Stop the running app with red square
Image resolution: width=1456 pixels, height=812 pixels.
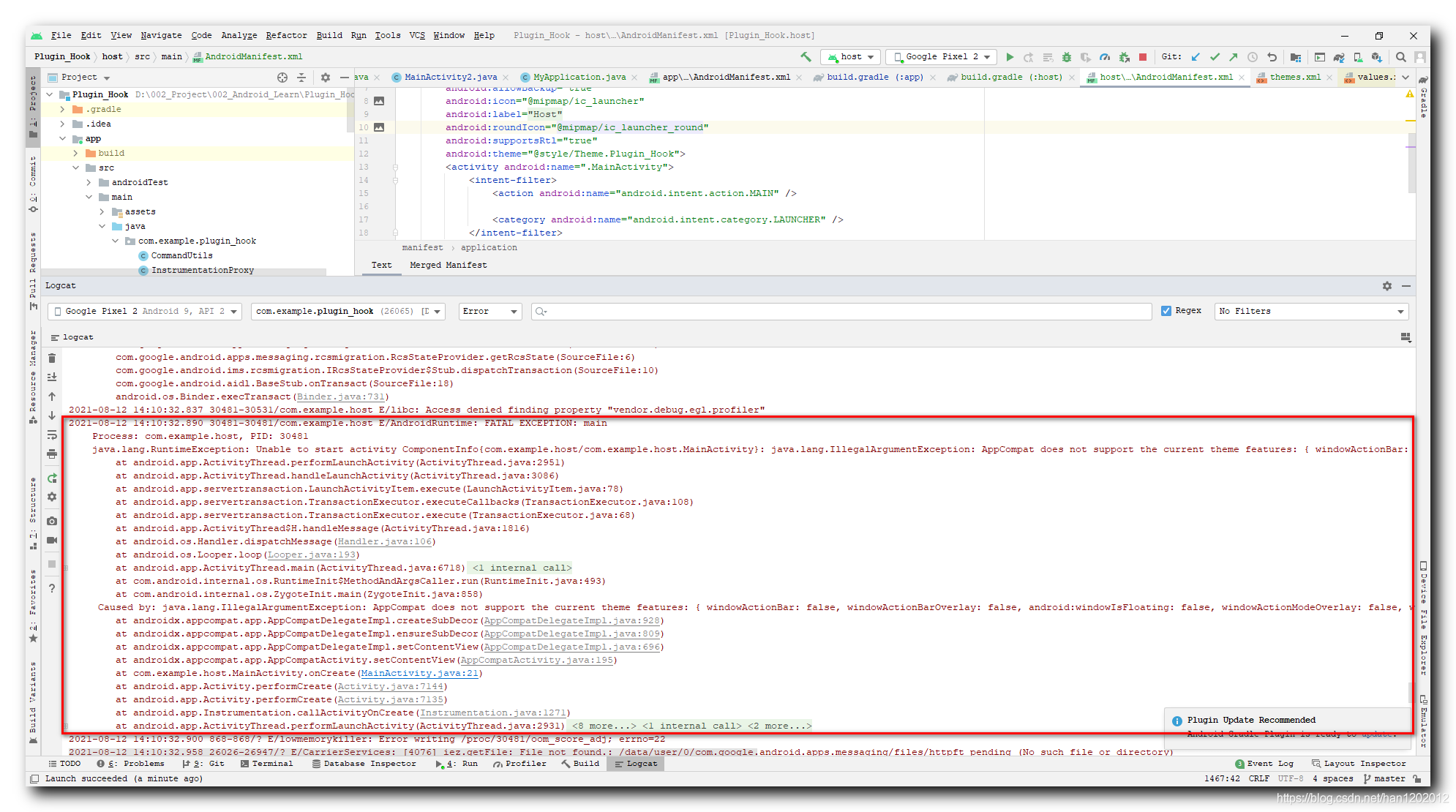click(x=1143, y=57)
